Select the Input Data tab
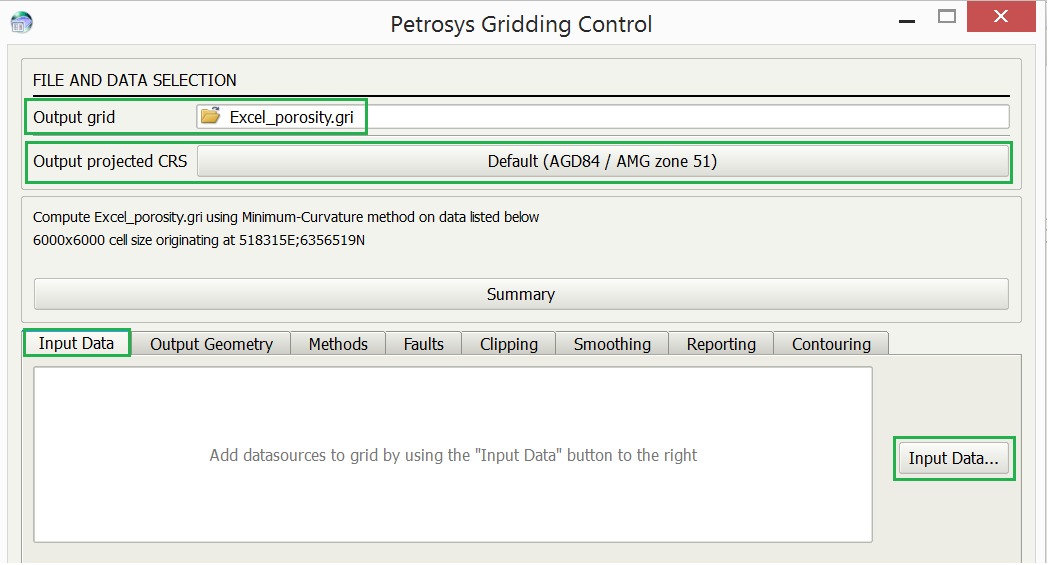1048x565 pixels. pyautogui.click(x=77, y=343)
